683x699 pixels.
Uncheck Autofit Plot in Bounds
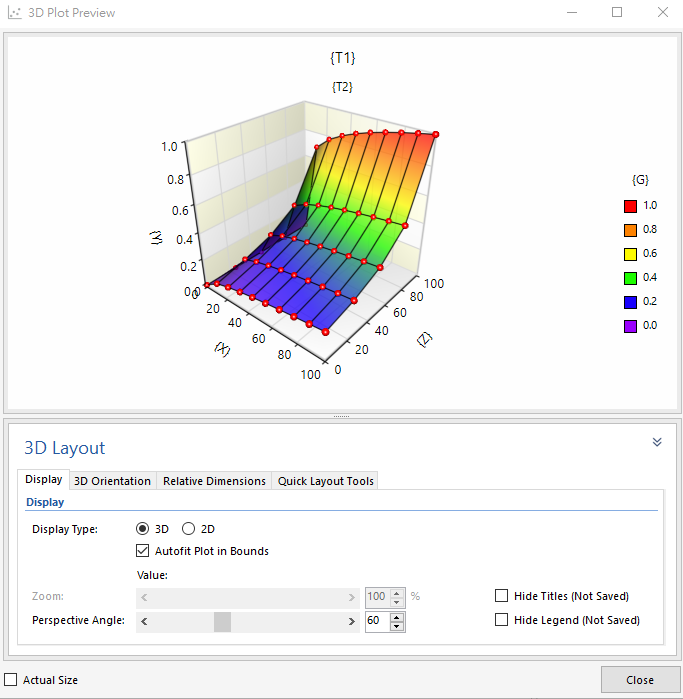click(x=142, y=551)
